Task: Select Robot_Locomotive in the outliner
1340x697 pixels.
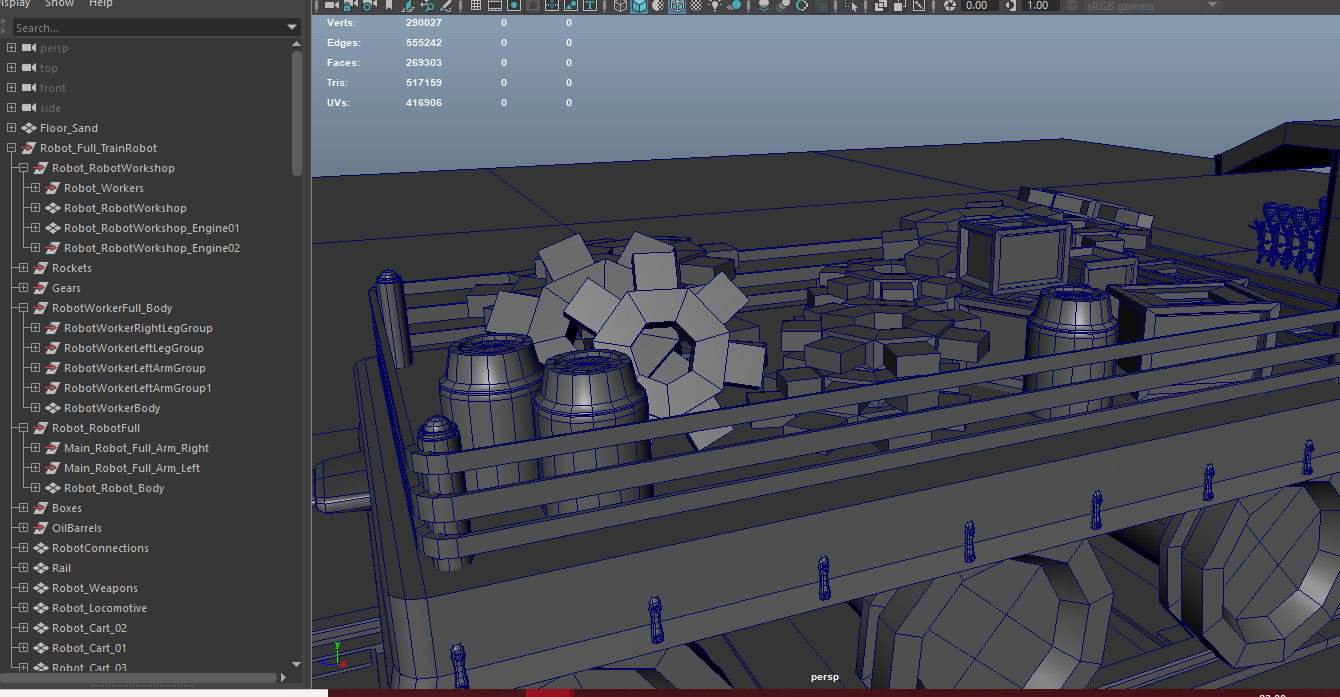Action: point(99,608)
